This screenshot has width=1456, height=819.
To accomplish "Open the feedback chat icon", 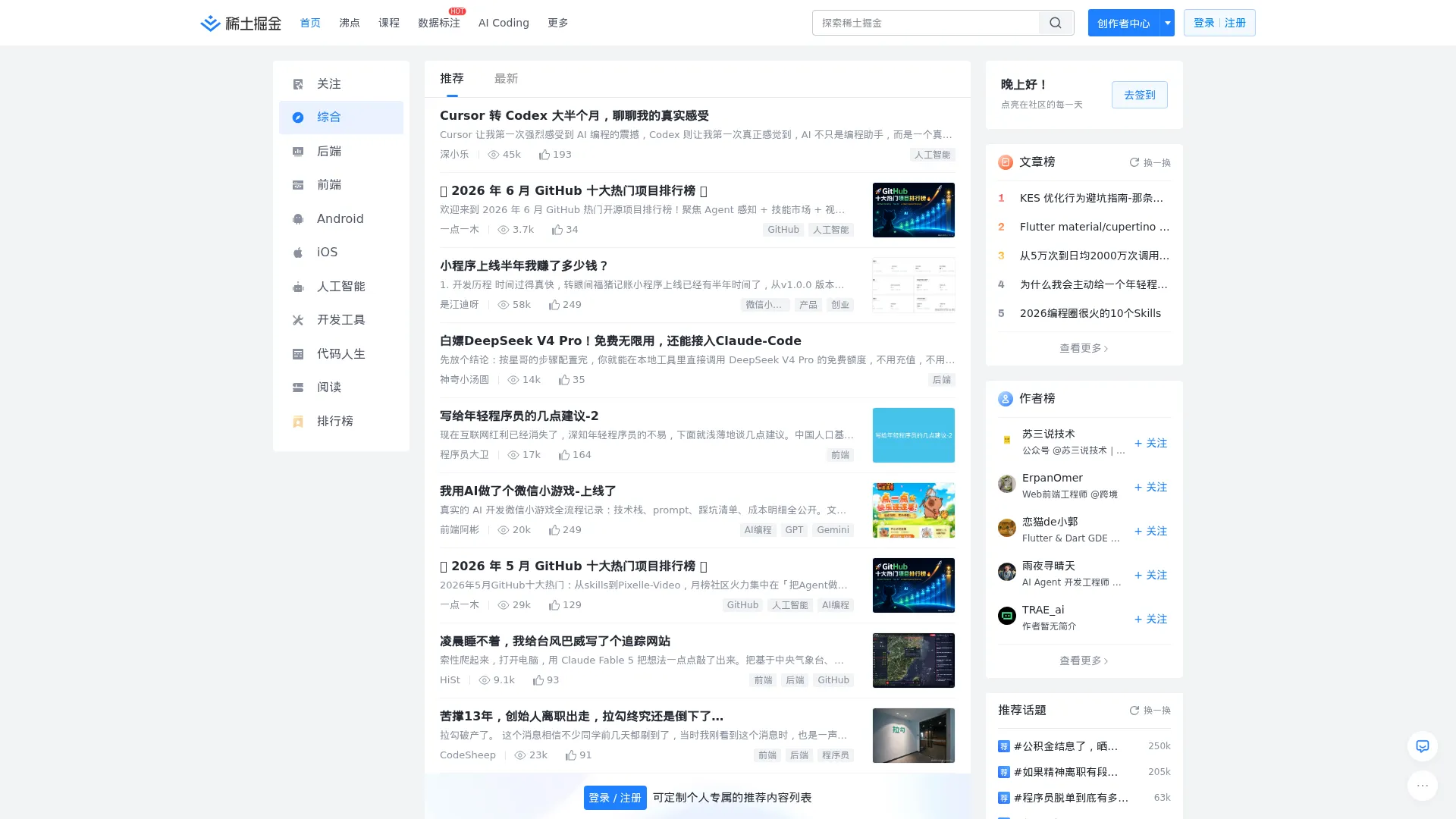I will (x=1423, y=746).
